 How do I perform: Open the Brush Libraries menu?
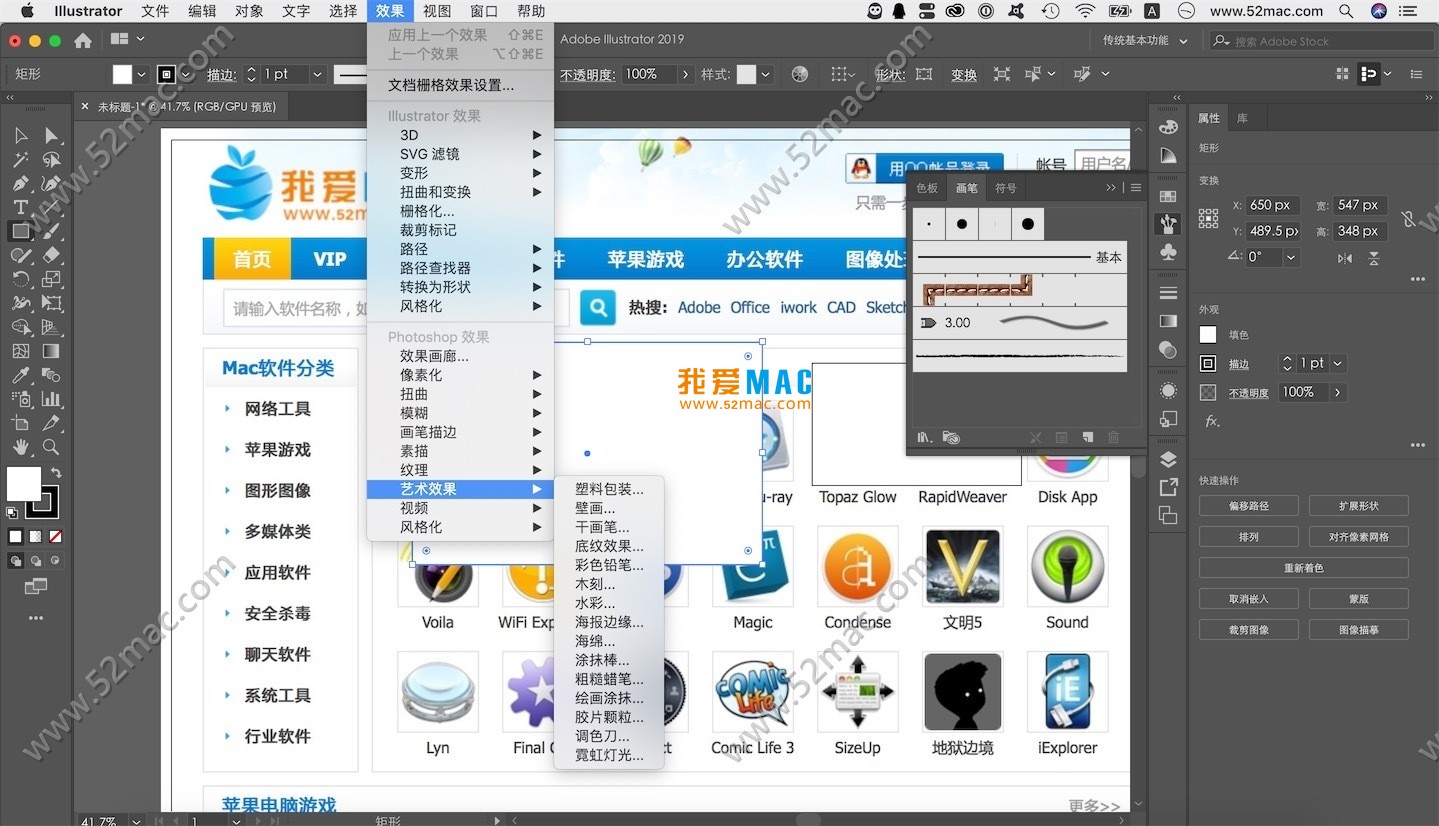pyautogui.click(x=925, y=437)
